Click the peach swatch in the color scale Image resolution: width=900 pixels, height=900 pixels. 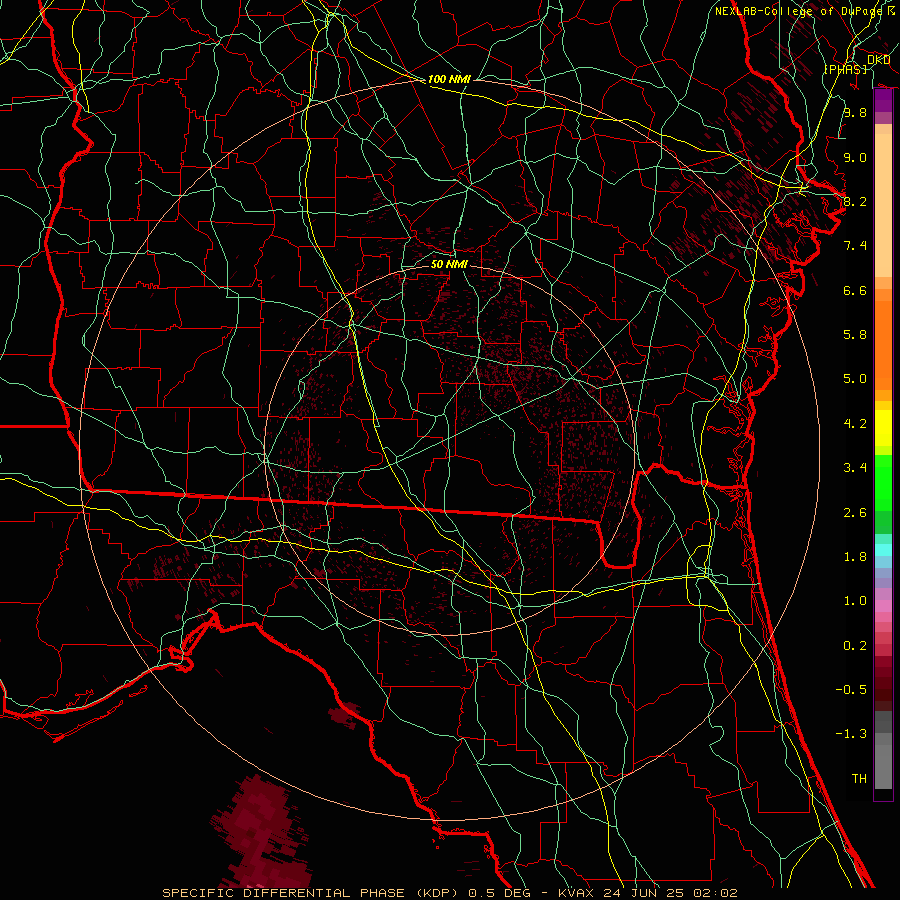tap(883, 205)
